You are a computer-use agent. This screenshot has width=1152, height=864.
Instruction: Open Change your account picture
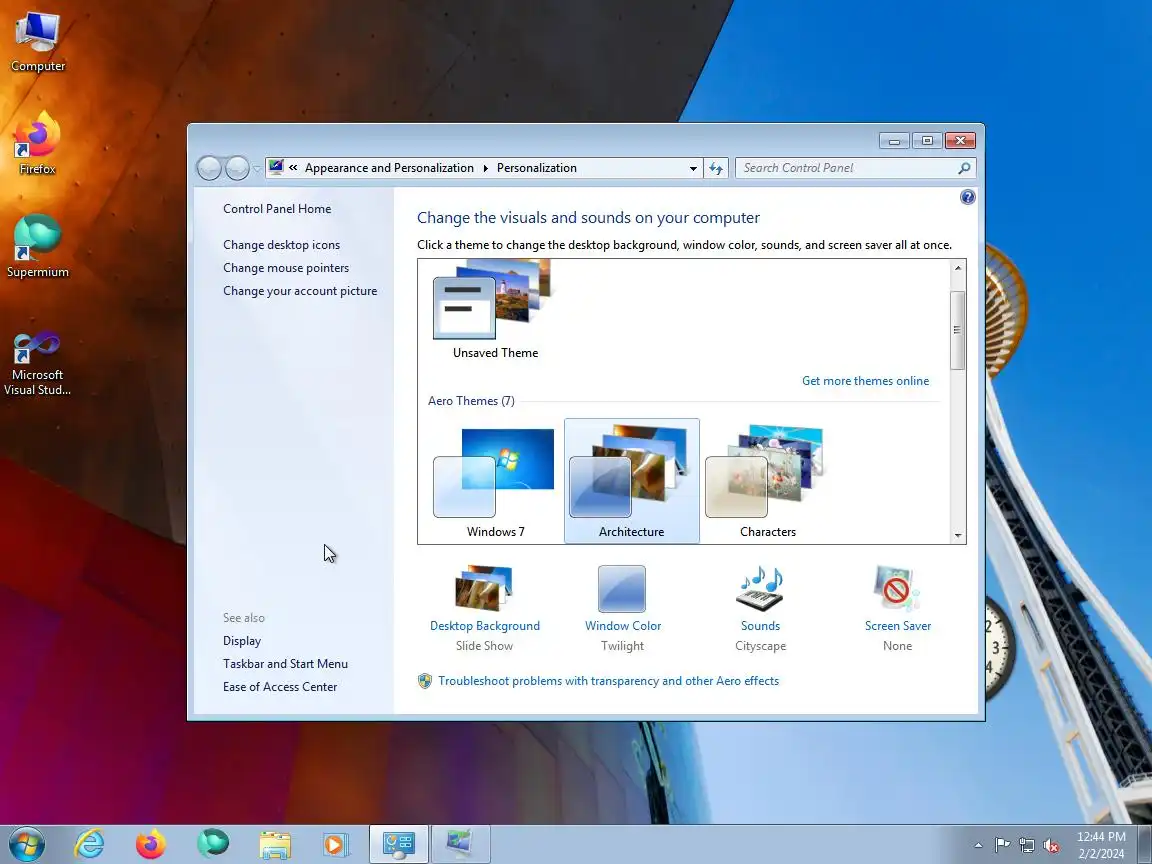tap(300, 291)
